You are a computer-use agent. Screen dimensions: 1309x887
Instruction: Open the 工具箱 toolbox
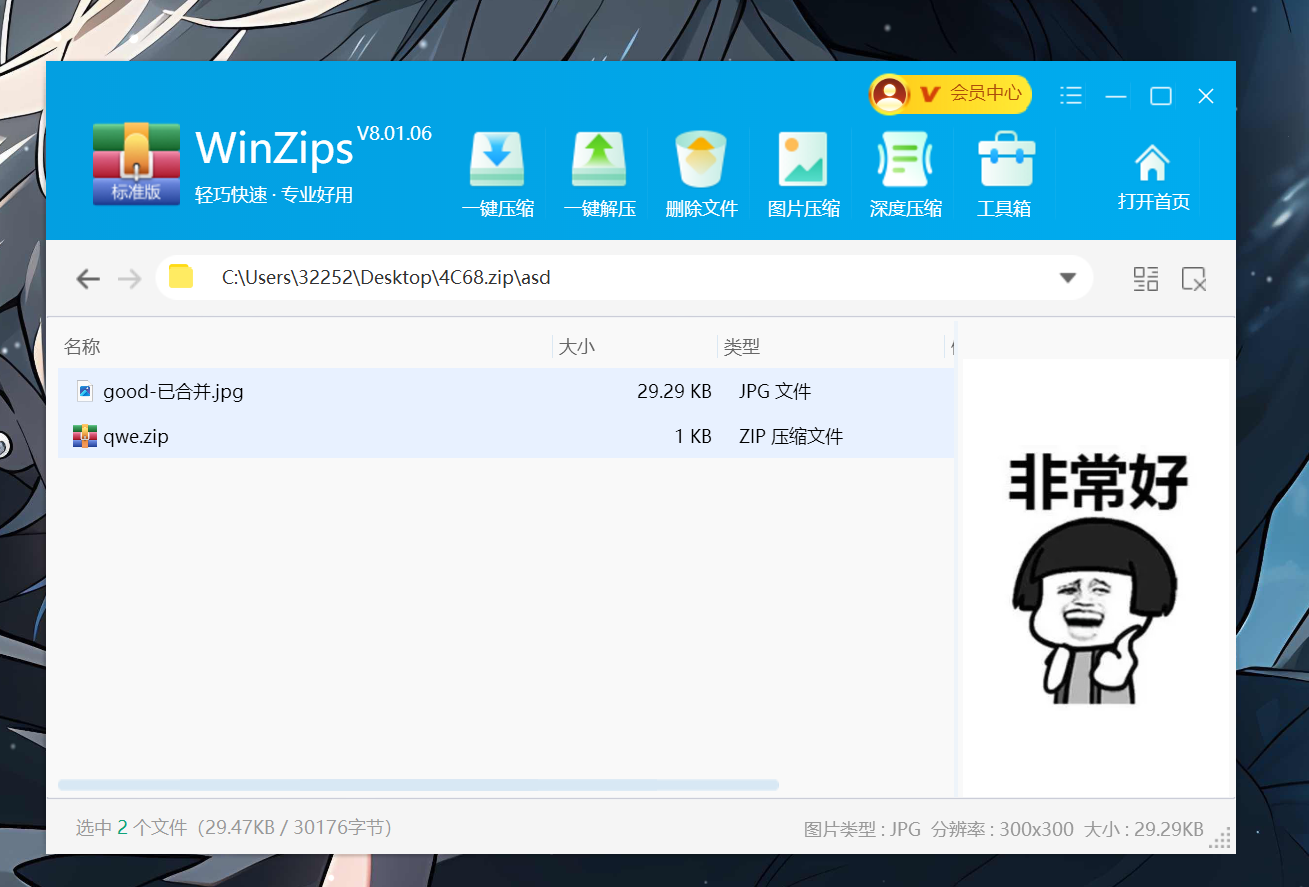1005,161
